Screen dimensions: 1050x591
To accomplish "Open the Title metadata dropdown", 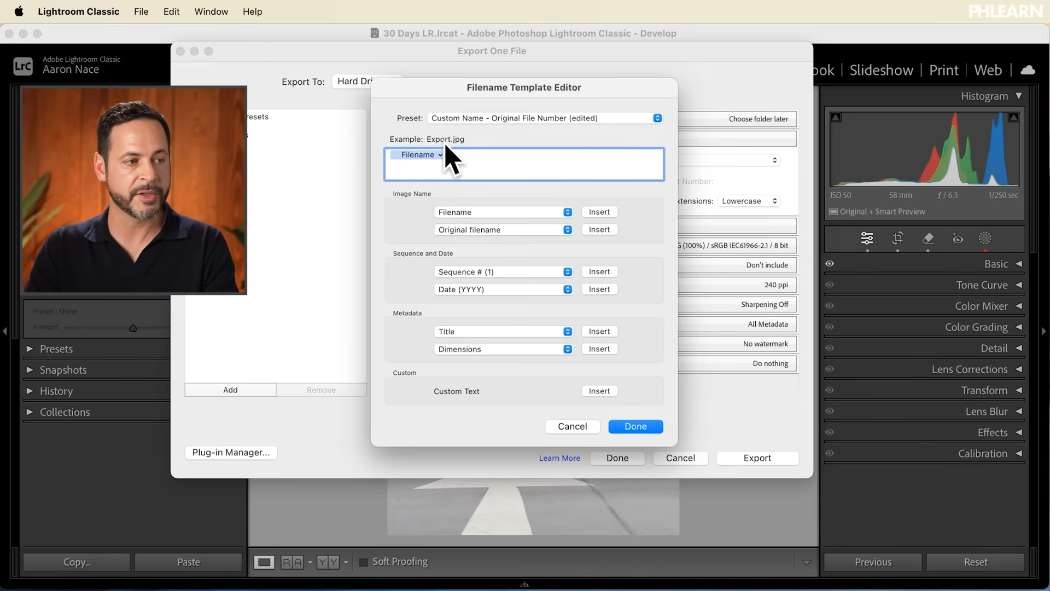I will point(502,331).
